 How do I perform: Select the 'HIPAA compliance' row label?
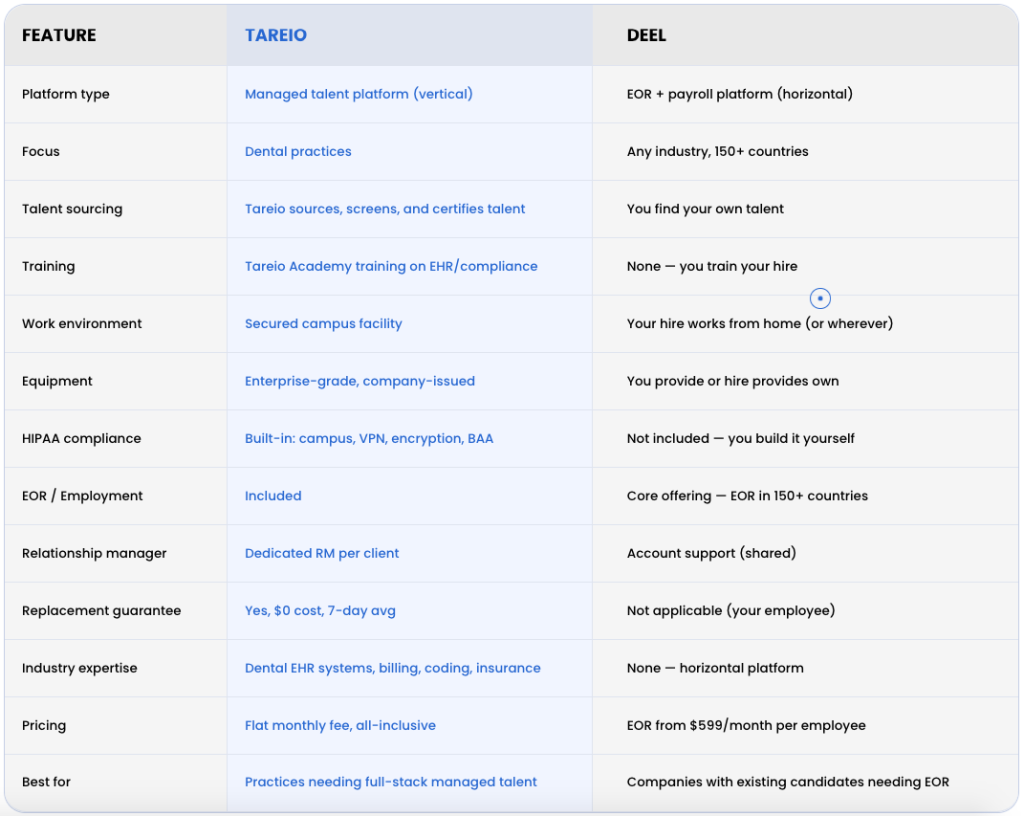click(81, 439)
